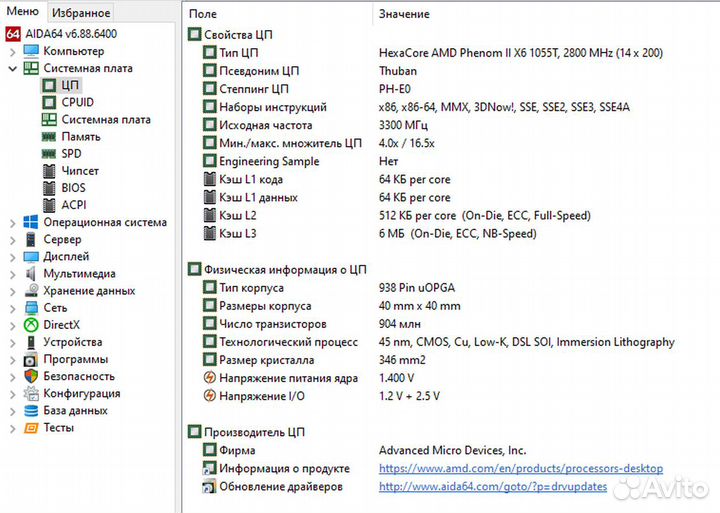Expand the DirectX tree node

[x=12, y=326]
